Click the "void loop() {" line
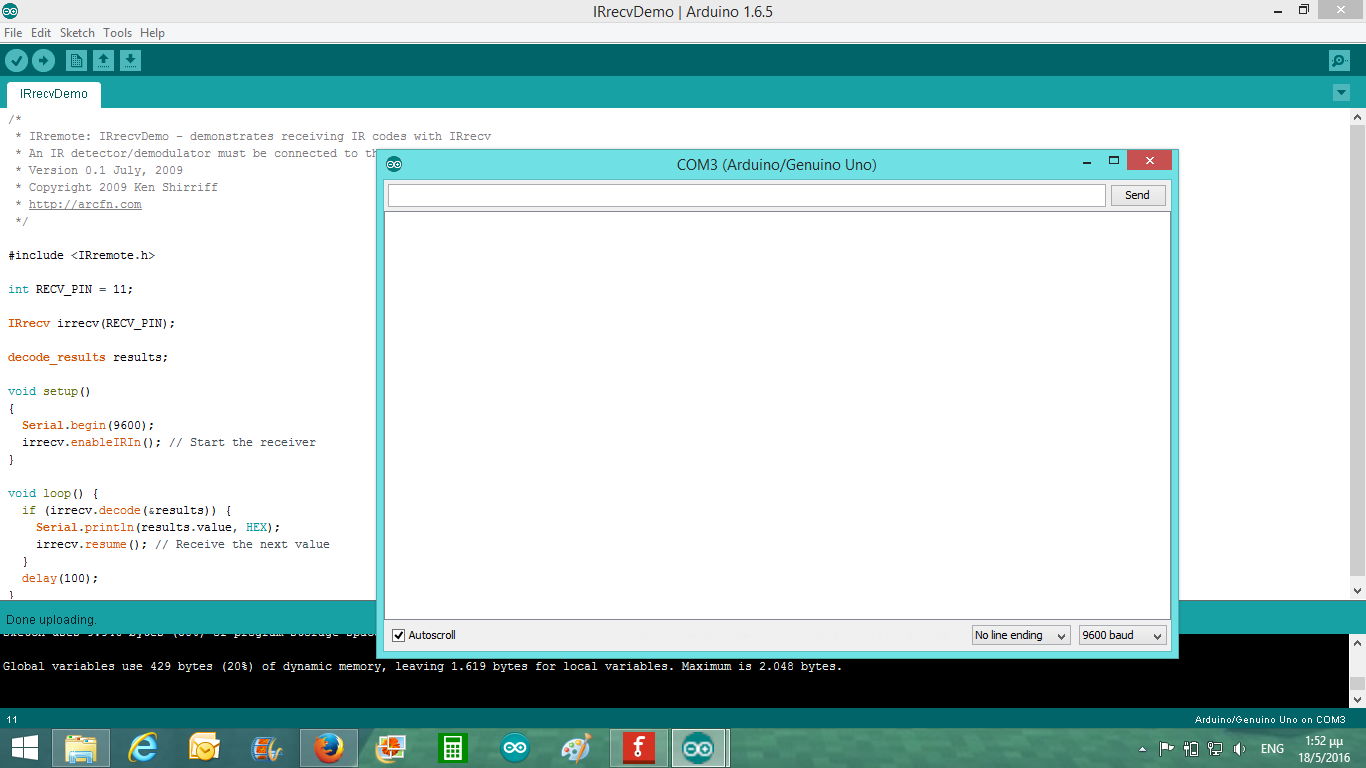Screen dimensions: 1366x768 tap(54, 493)
